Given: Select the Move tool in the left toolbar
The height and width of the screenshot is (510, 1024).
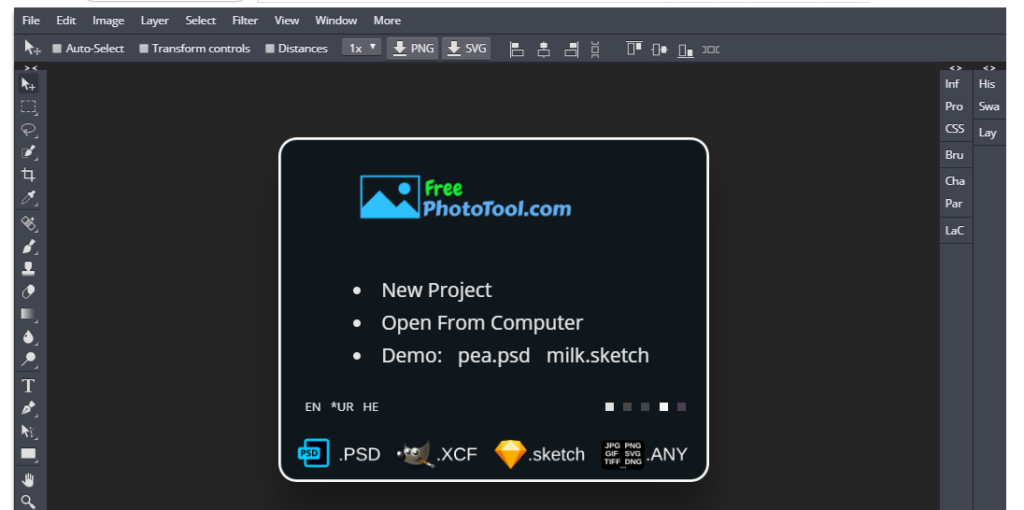Looking at the screenshot, I should click(28, 85).
